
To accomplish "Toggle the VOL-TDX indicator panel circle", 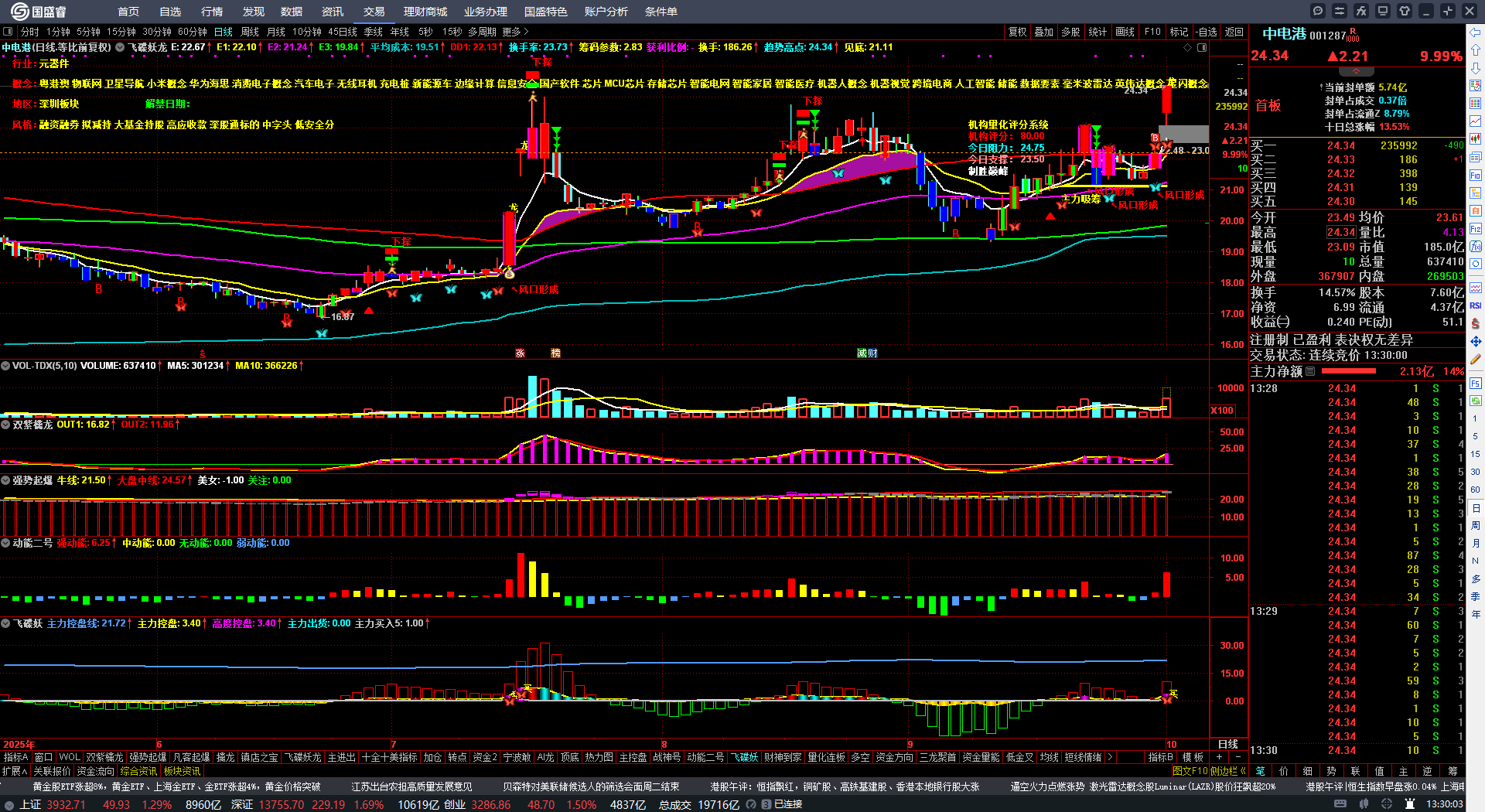I will click(5, 366).
